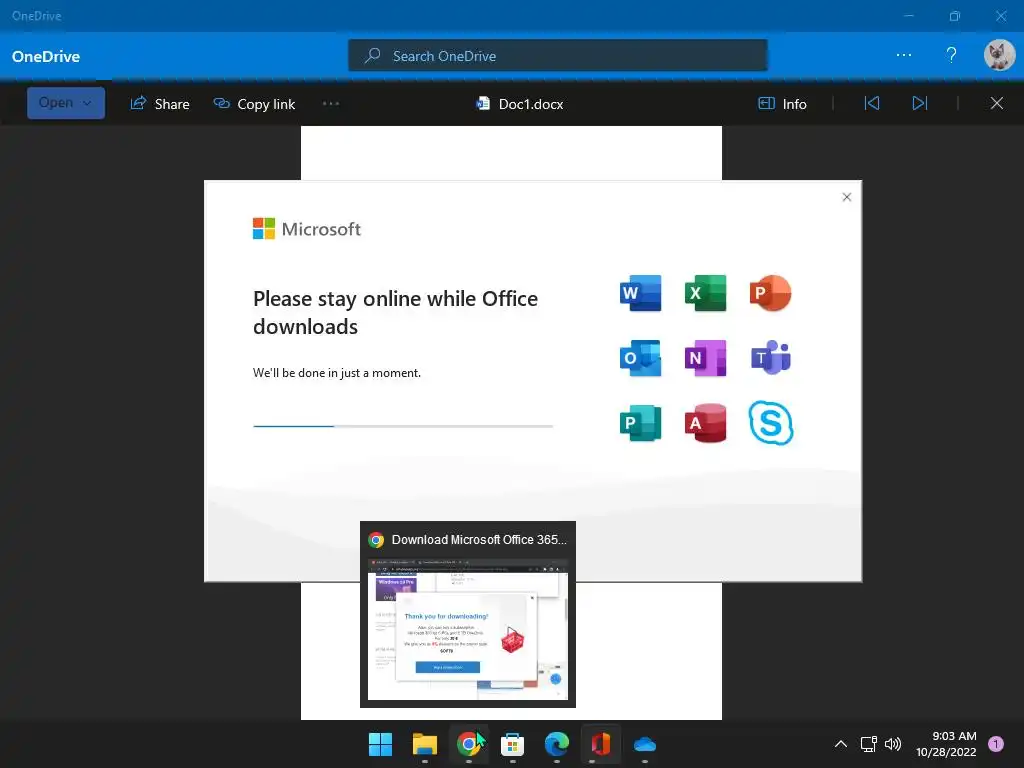This screenshot has height=768, width=1024.
Task: Open OneDrive header more options menu
Action: 904,55
